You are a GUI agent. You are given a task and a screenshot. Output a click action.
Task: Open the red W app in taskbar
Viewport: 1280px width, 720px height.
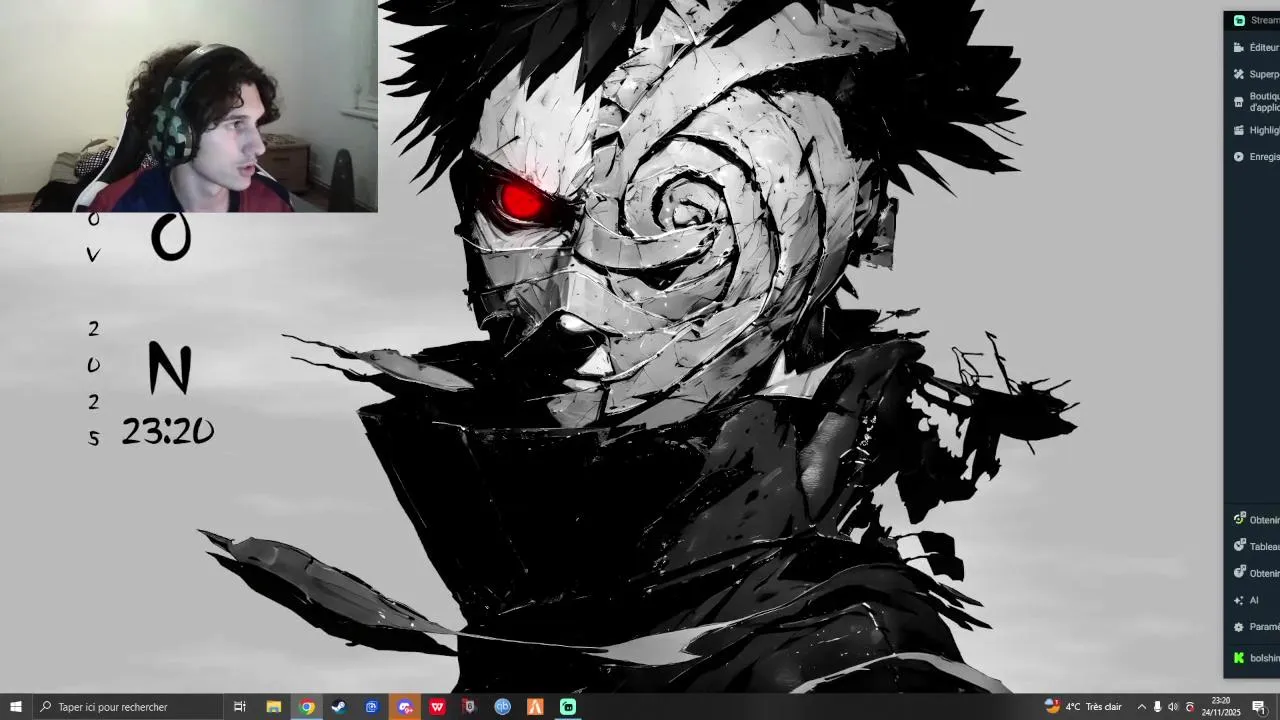pos(437,707)
